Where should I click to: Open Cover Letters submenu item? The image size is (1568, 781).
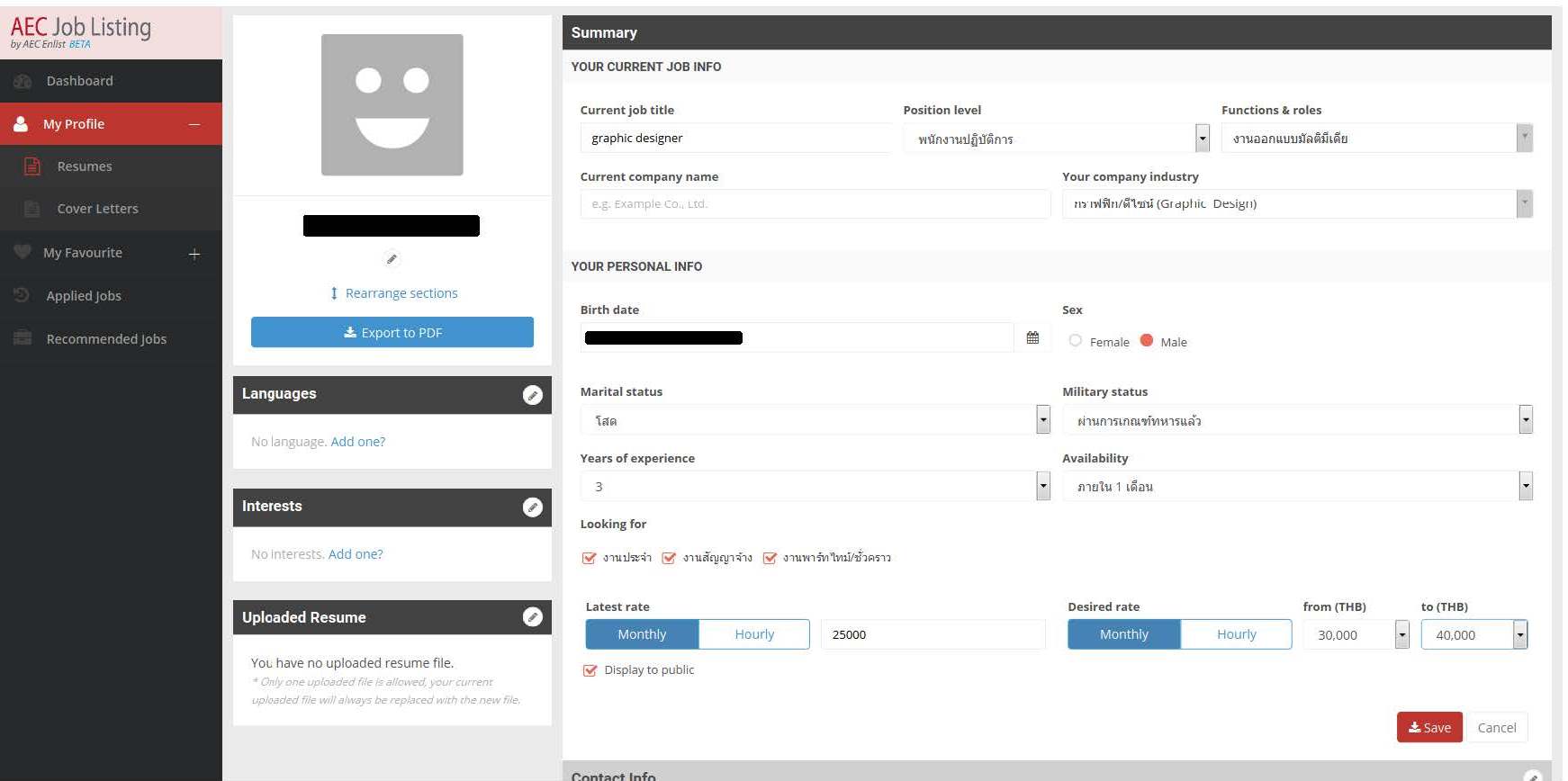111,209
